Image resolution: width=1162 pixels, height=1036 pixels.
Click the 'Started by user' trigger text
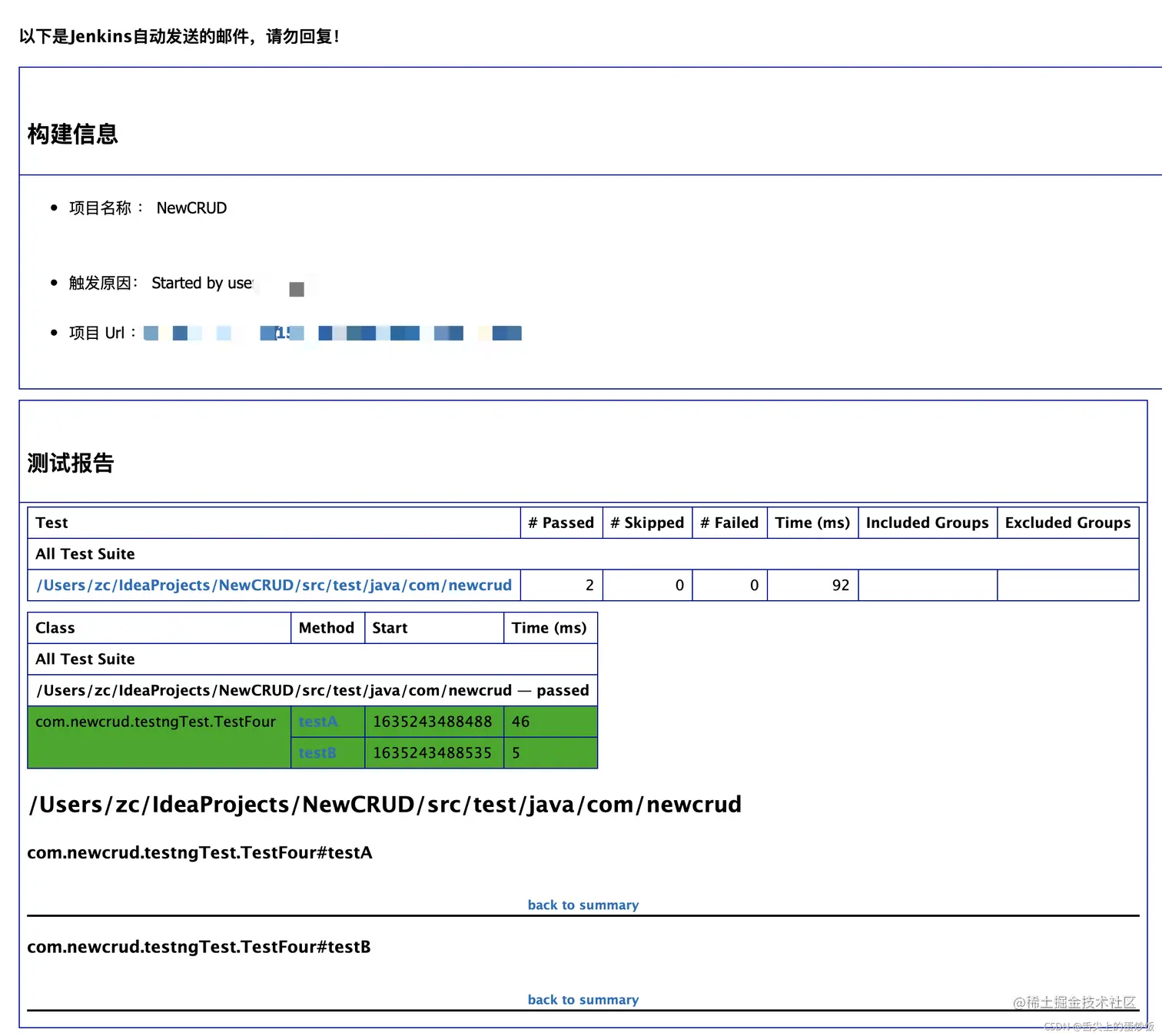click(202, 283)
